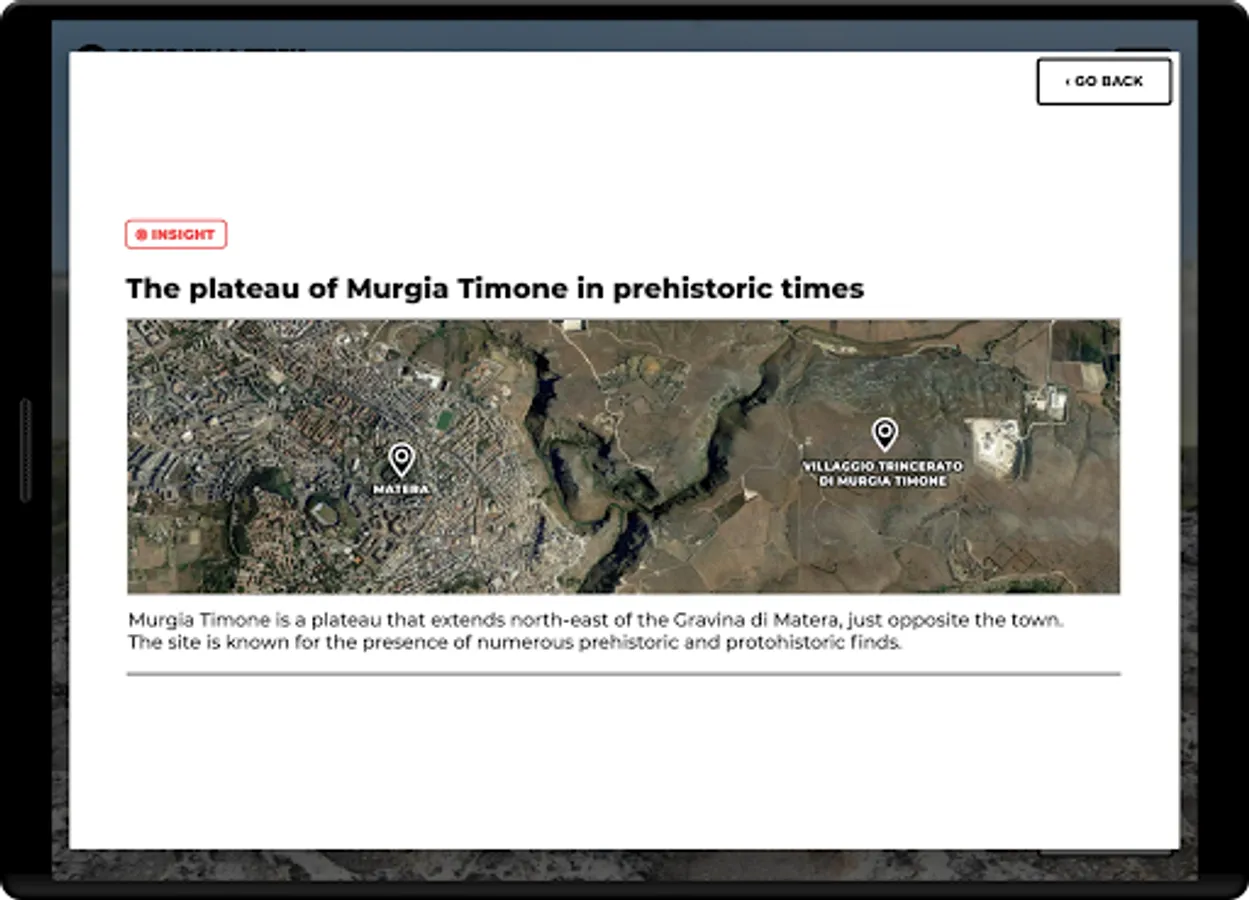The height and width of the screenshot is (900, 1249).
Task: Select the Matera map pin
Action: tap(401, 460)
